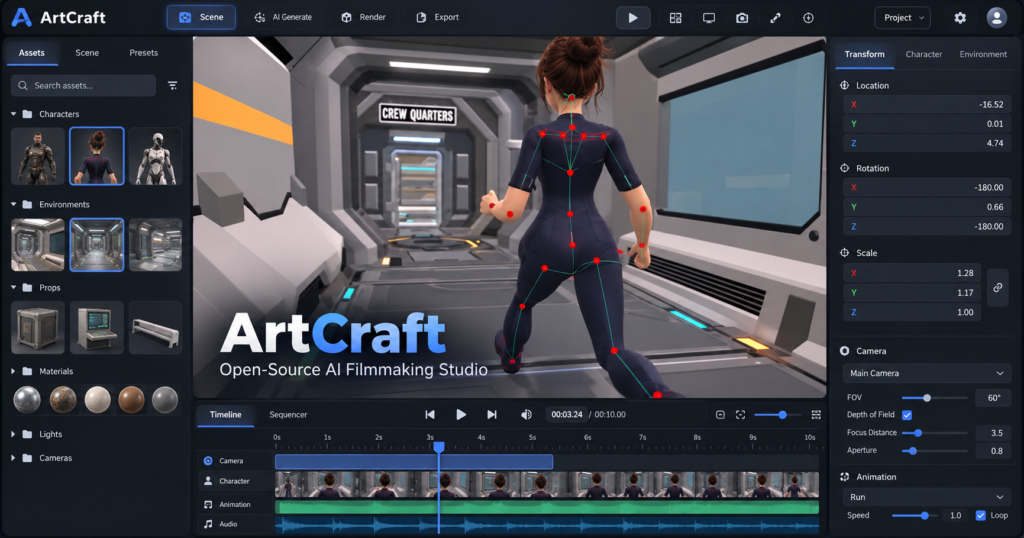Click the timeline play button
The height and width of the screenshot is (538, 1024).
tap(461, 415)
